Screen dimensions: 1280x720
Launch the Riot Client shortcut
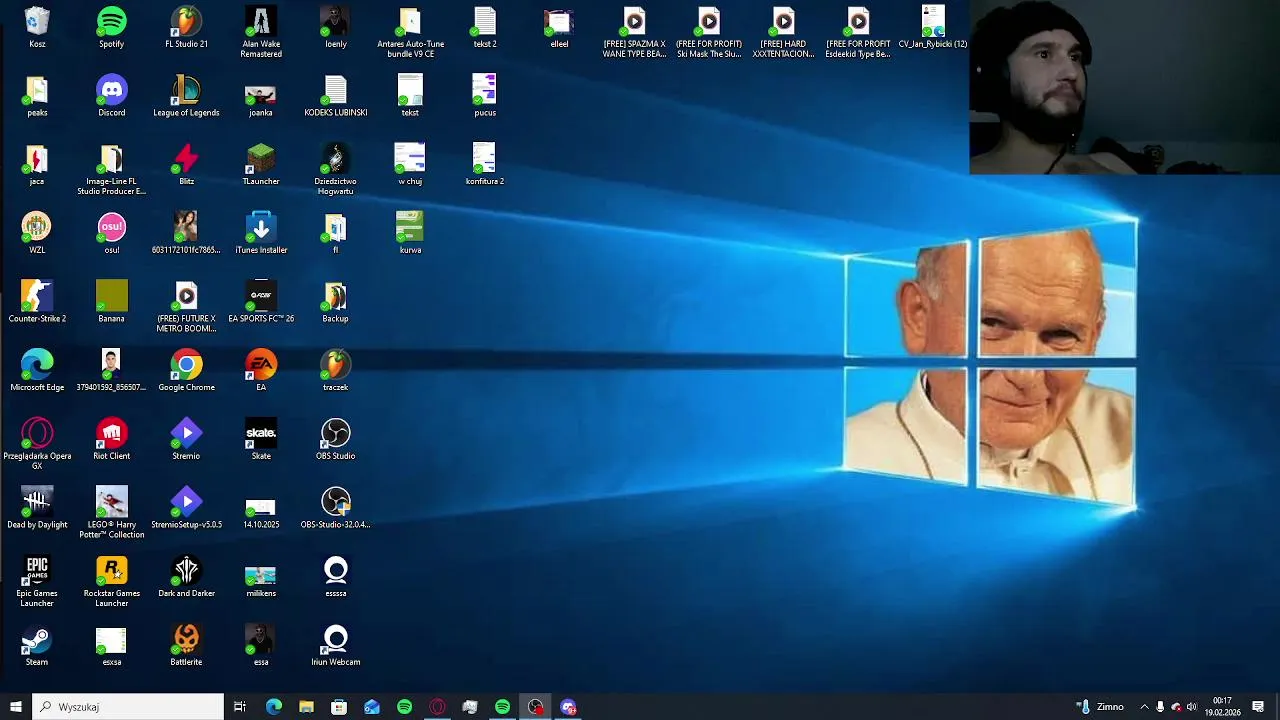click(111, 440)
